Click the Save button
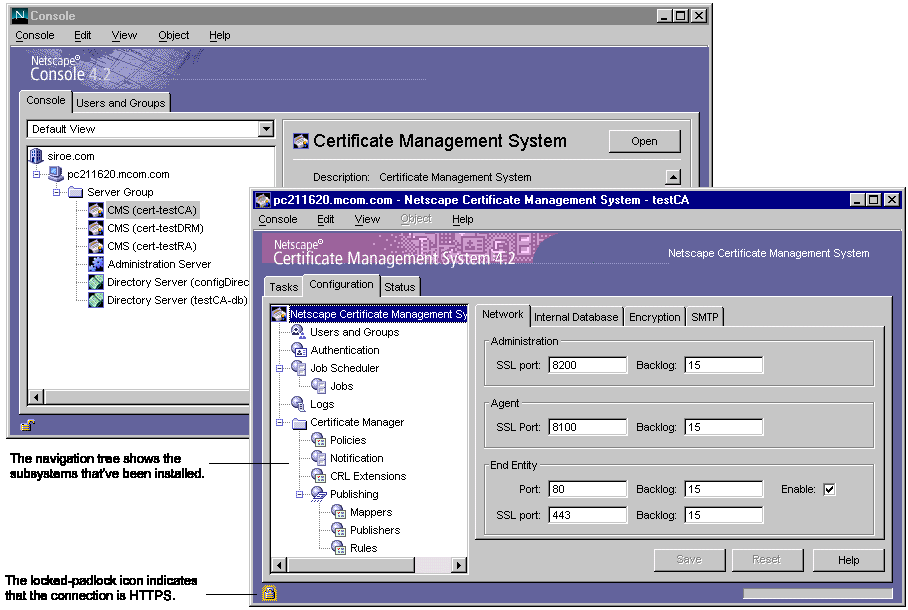Screen dimensions: 908x610 point(689,560)
